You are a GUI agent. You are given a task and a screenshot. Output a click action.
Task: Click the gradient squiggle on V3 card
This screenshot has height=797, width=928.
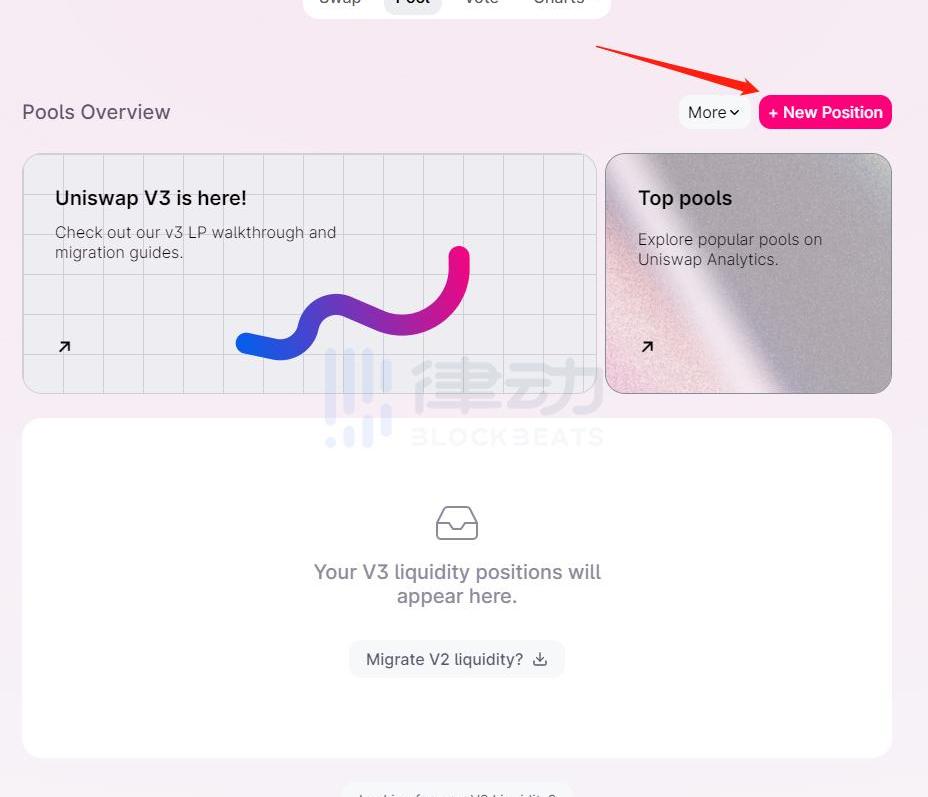click(353, 303)
